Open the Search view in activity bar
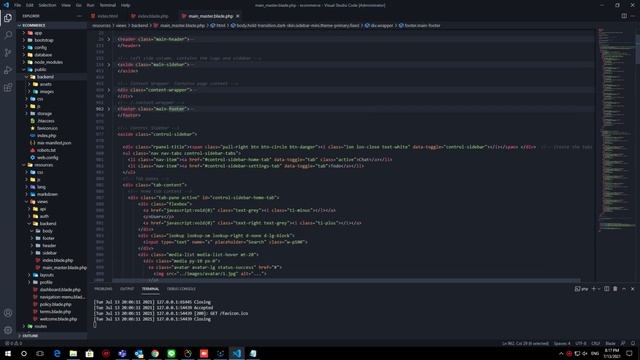The image size is (640, 360). point(8,35)
